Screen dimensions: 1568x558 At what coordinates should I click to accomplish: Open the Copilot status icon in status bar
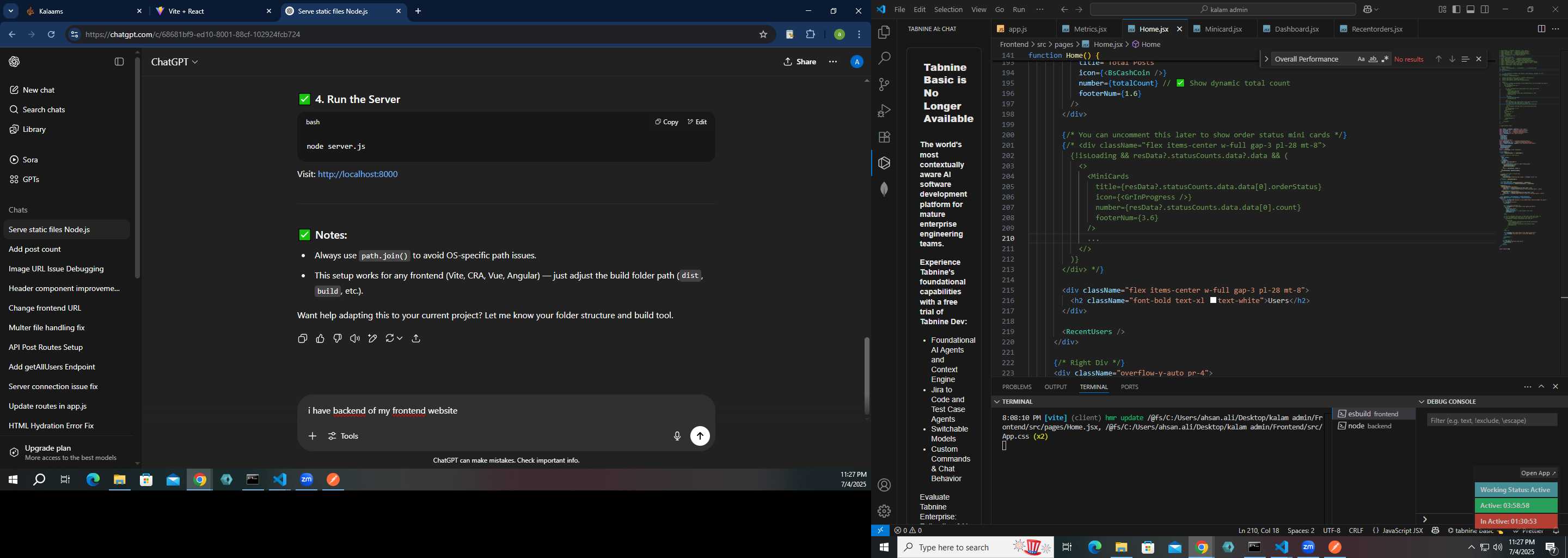[1435, 531]
